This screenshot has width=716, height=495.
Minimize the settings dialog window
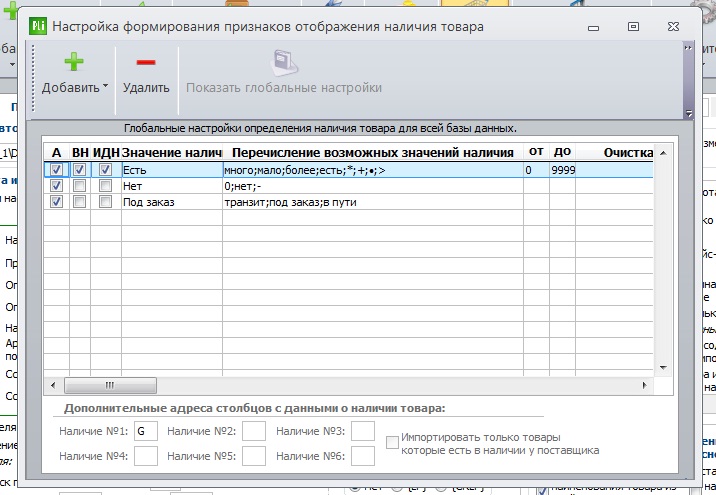tap(593, 27)
